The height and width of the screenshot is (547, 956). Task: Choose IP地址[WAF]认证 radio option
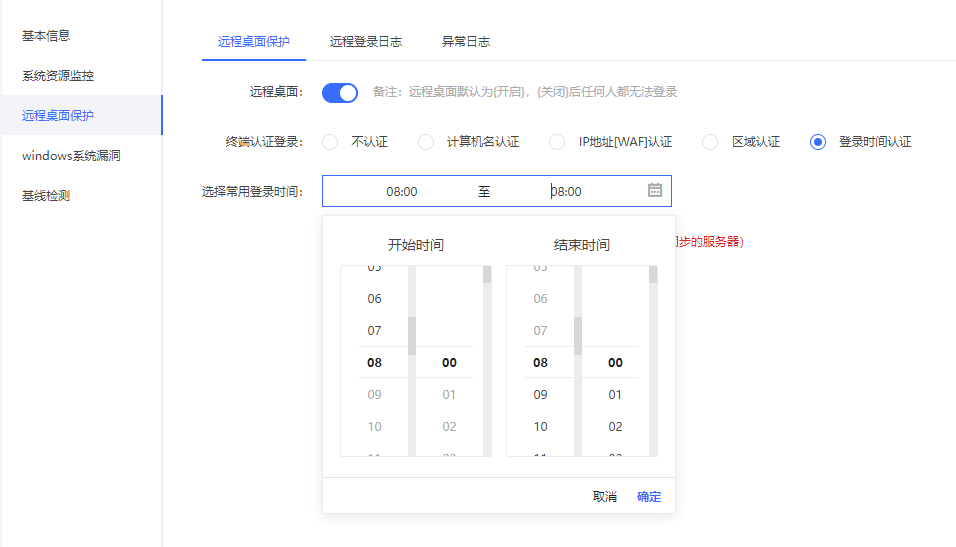click(558, 142)
